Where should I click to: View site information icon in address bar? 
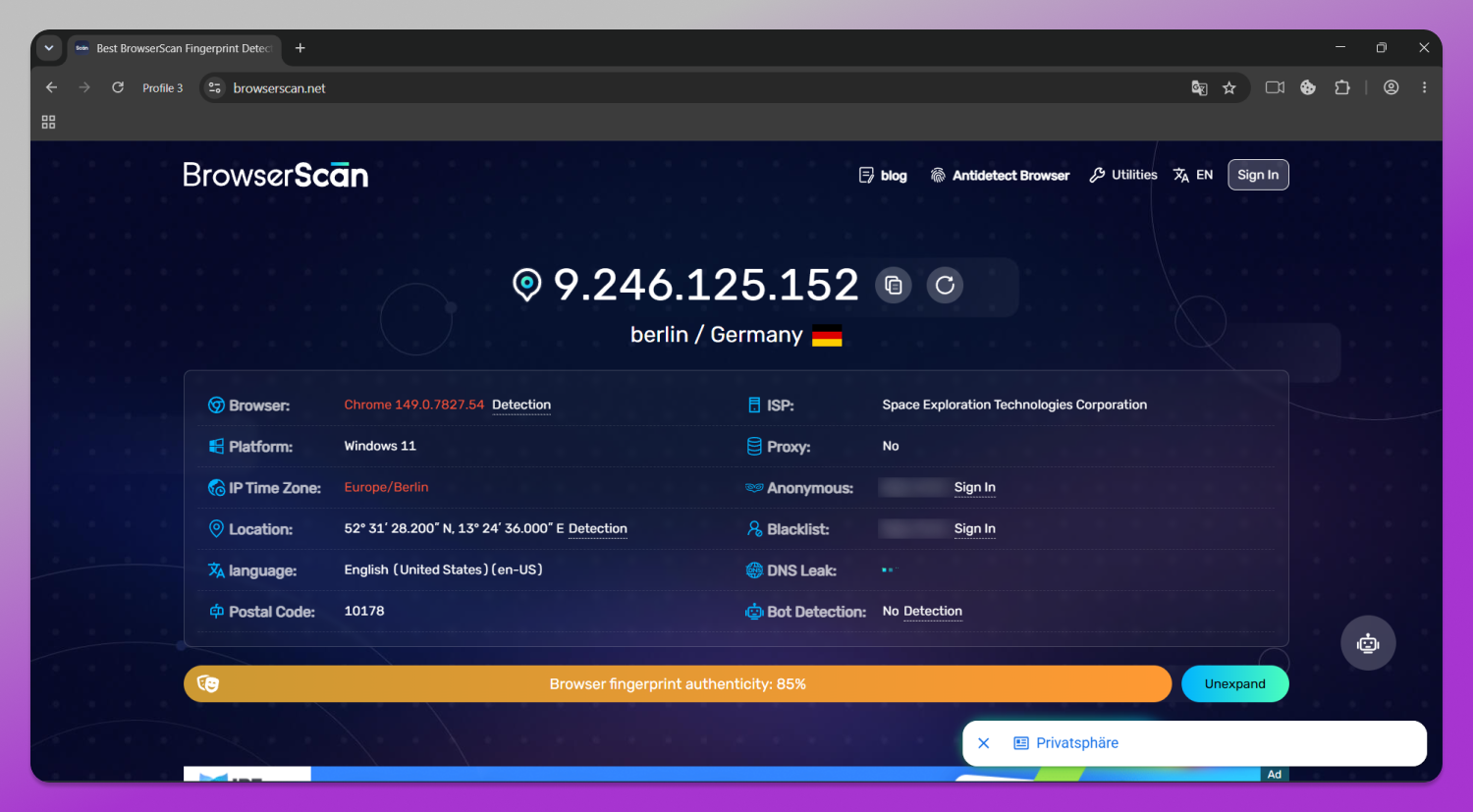coord(215,87)
